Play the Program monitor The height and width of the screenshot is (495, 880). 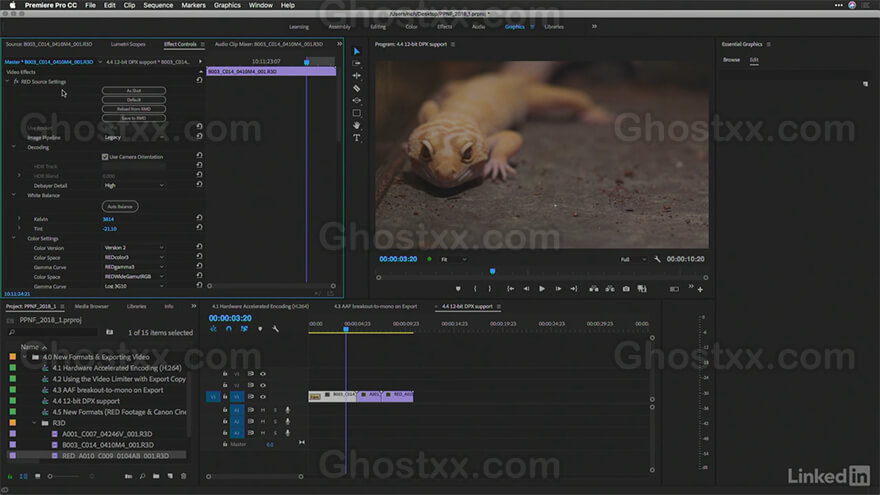(542, 288)
